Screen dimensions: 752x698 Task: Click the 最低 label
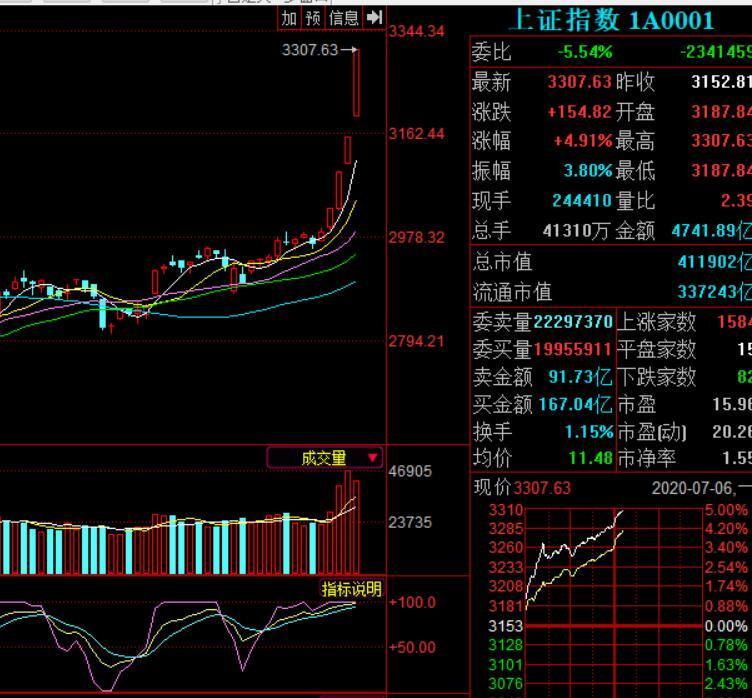point(635,171)
